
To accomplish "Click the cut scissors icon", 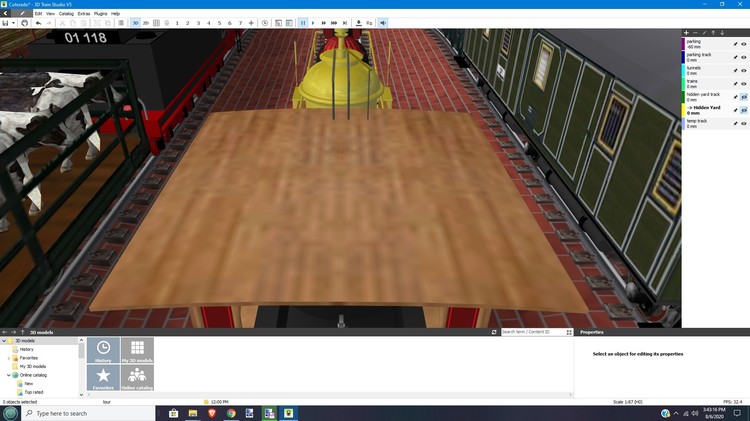I will click(x=62, y=23).
